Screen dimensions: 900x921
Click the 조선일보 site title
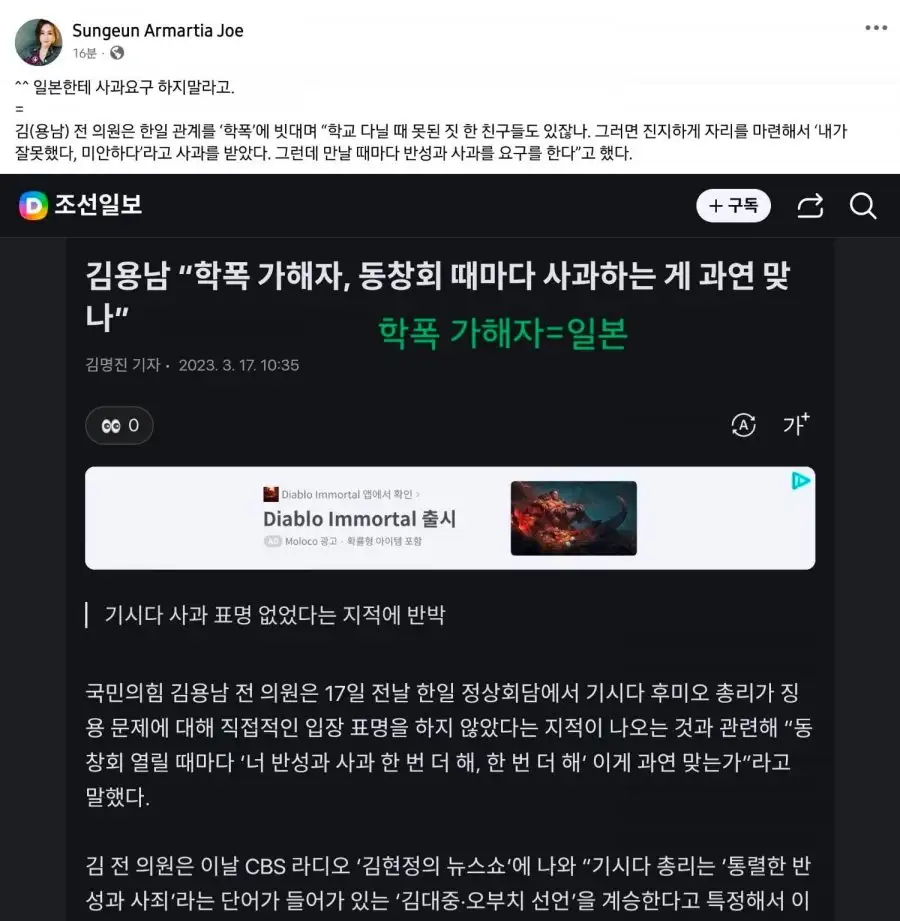coord(98,205)
